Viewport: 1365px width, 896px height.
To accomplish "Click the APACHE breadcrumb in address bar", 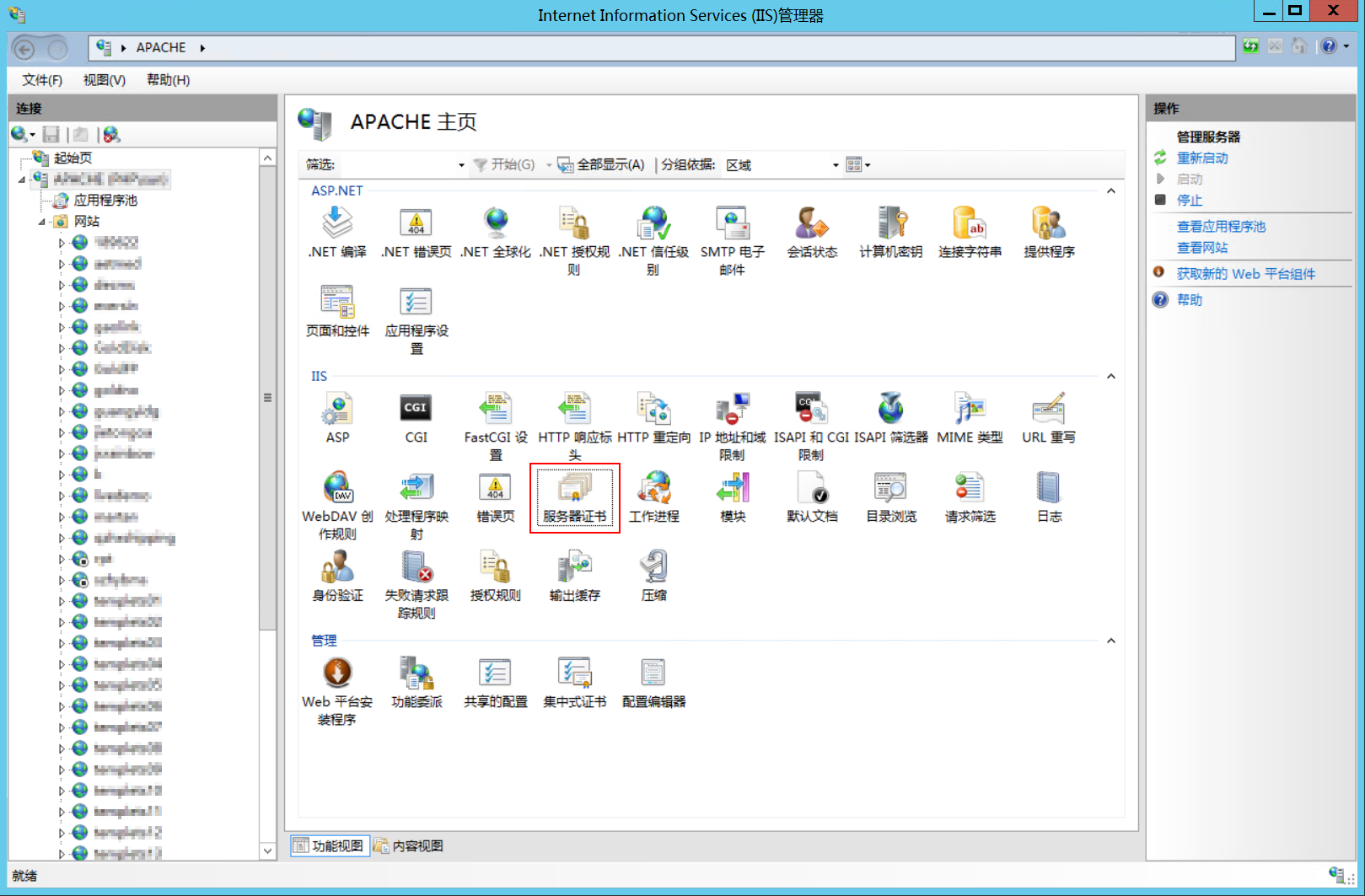I will tap(161, 47).
